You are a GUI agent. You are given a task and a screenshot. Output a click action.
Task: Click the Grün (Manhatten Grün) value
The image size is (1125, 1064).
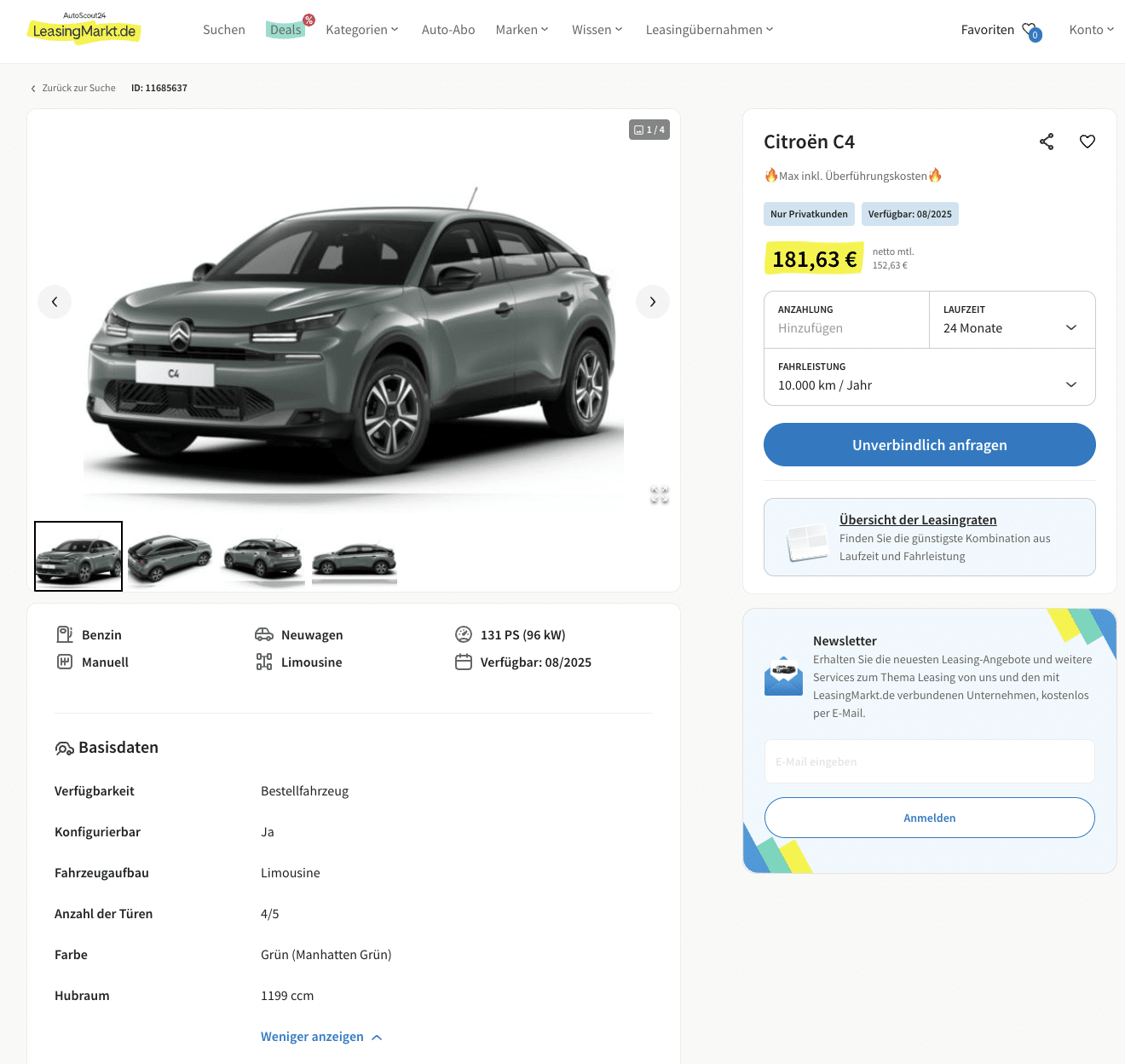pyautogui.click(x=326, y=955)
